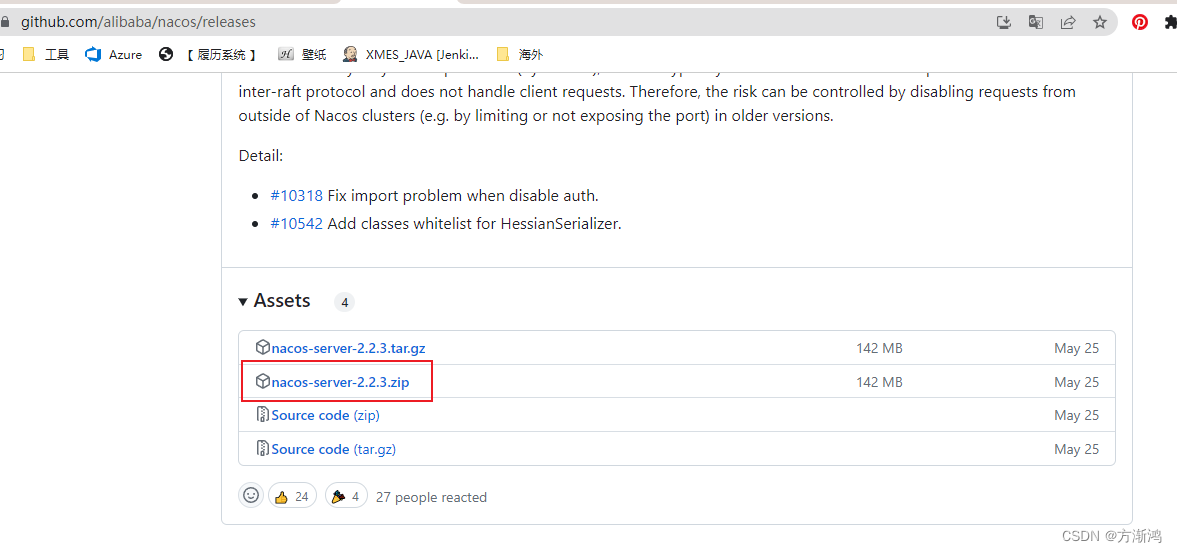
Task: Open the extensions puzzle icon
Action: pos(1171,23)
